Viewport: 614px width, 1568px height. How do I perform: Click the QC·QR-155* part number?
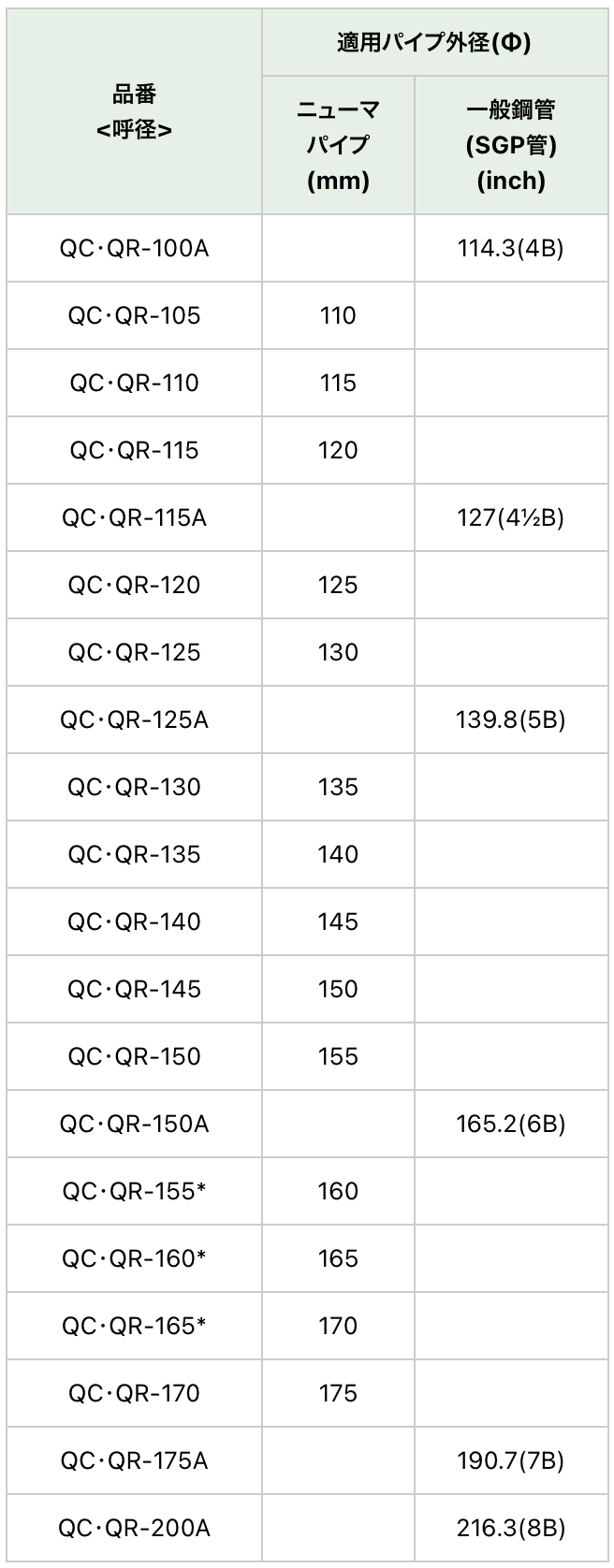[134, 1192]
